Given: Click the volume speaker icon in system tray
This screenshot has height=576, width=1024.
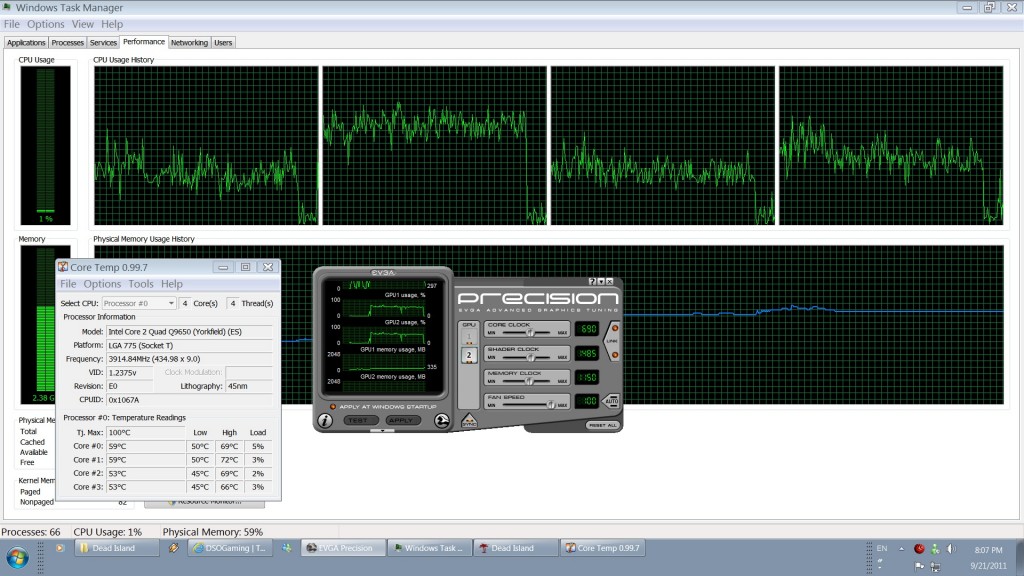Looking at the screenshot, I should [951, 548].
